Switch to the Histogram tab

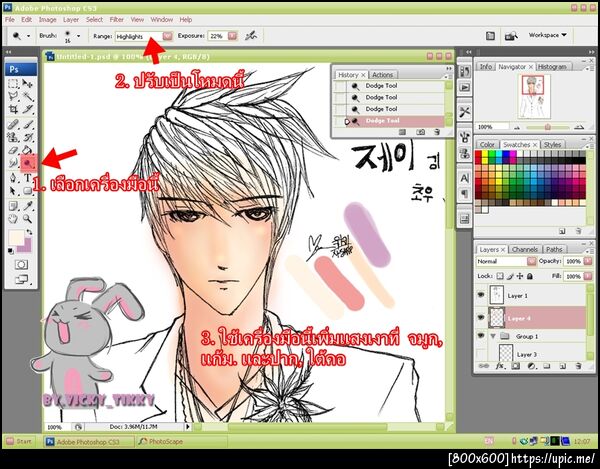(552, 67)
